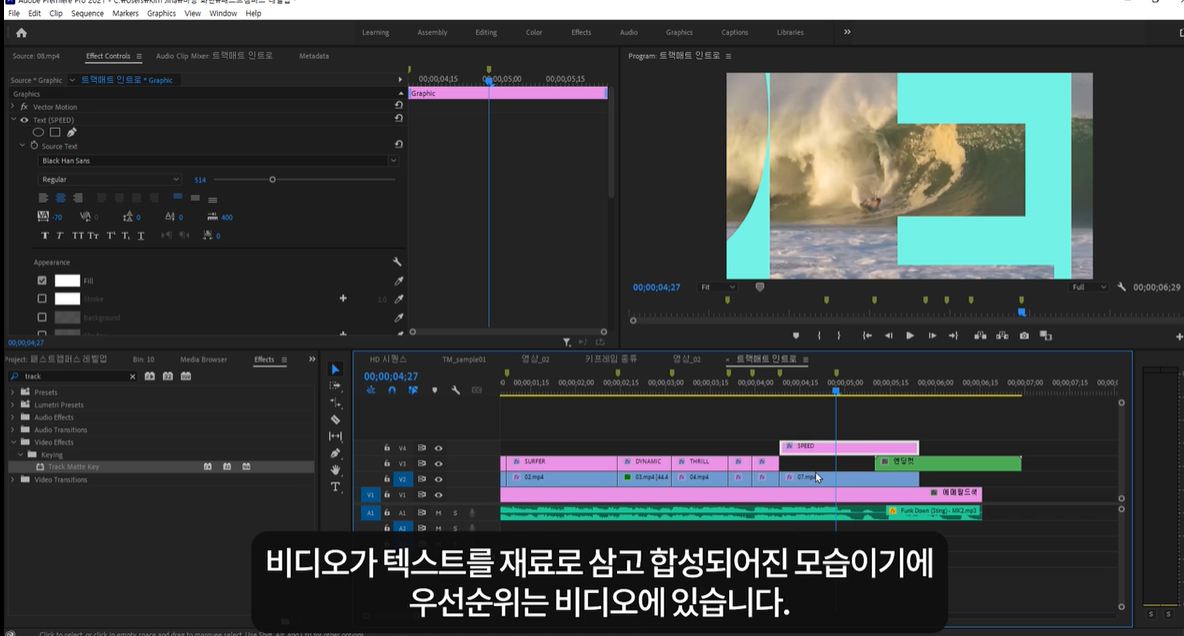Select the Track Select Forward tool
Viewport: 1184px width, 636px height.
pyautogui.click(x=335, y=386)
